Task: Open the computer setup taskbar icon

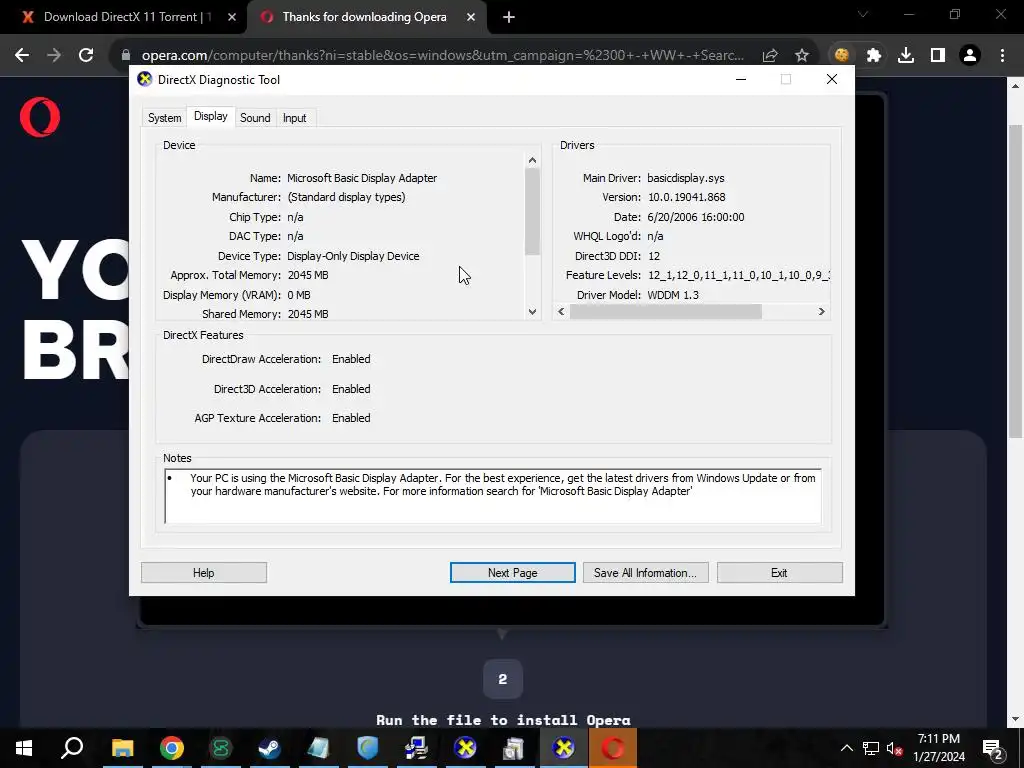Action: pyautogui.click(x=416, y=748)
